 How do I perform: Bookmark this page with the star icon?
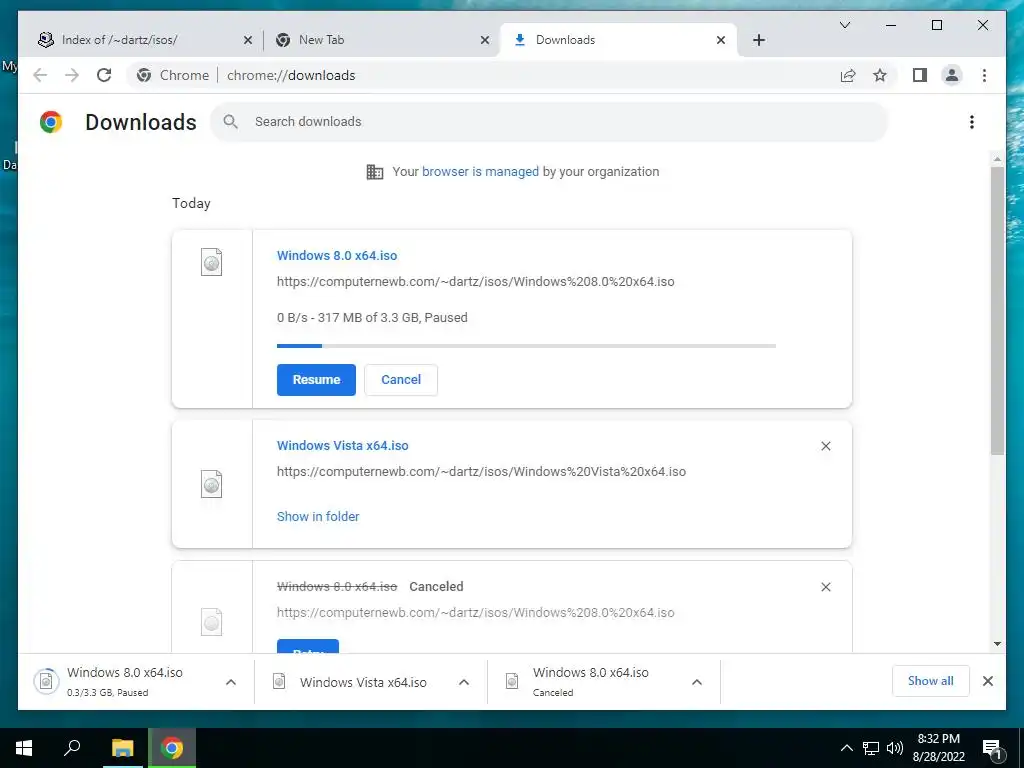[x=880, y=75]
